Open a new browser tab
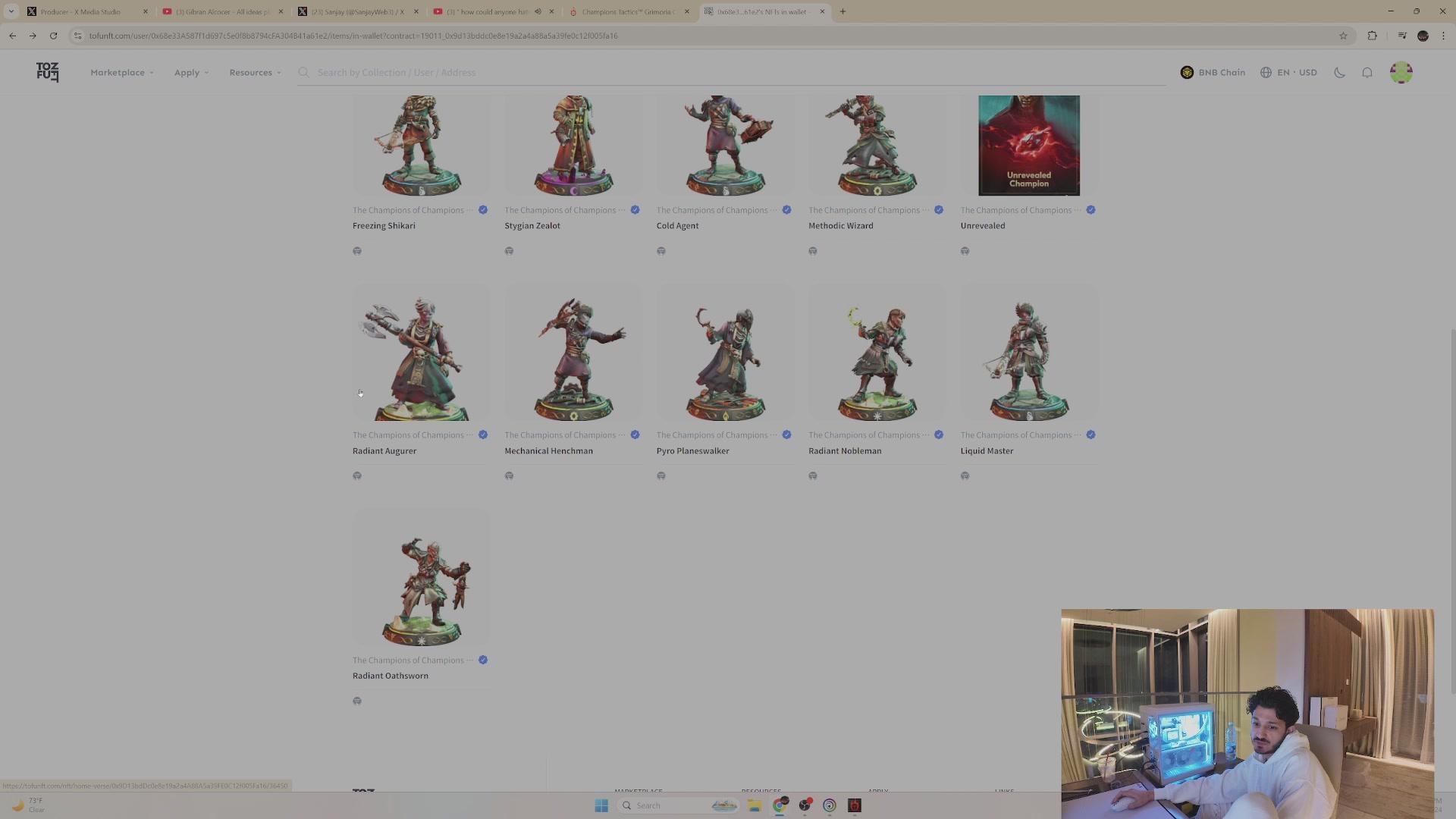 843,11
